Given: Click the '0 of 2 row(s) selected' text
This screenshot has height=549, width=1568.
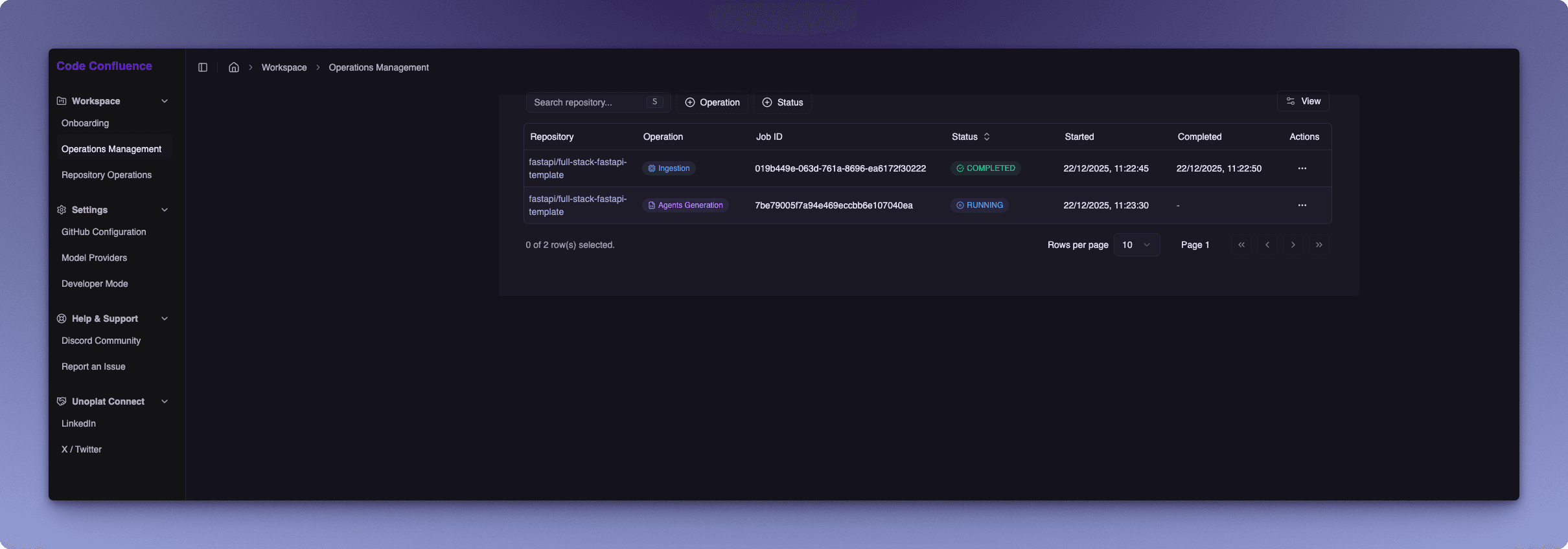Looking at the screenshot, I should click(570, 245).
